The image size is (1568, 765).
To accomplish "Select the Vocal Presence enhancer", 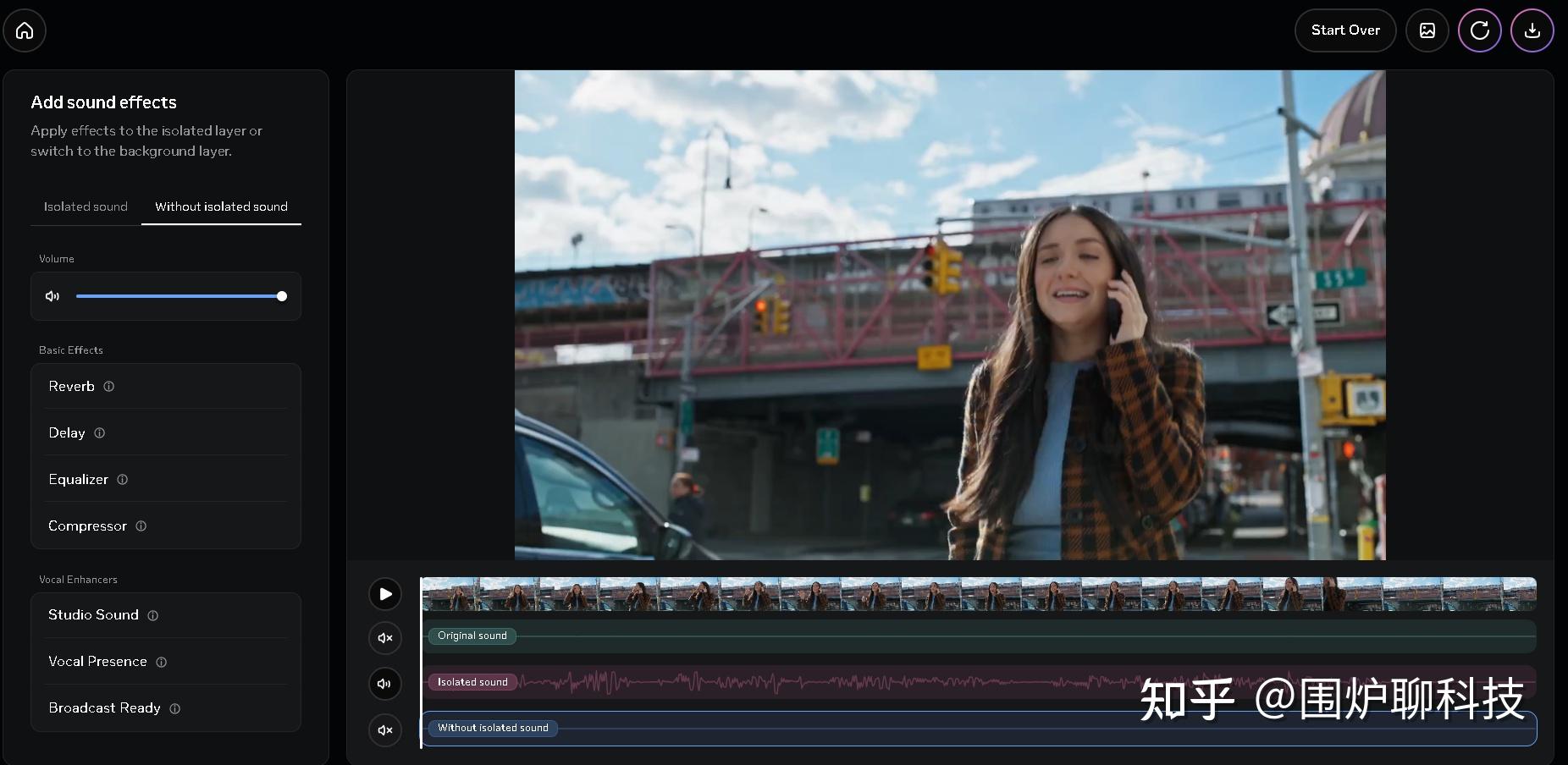I will 97,661.
